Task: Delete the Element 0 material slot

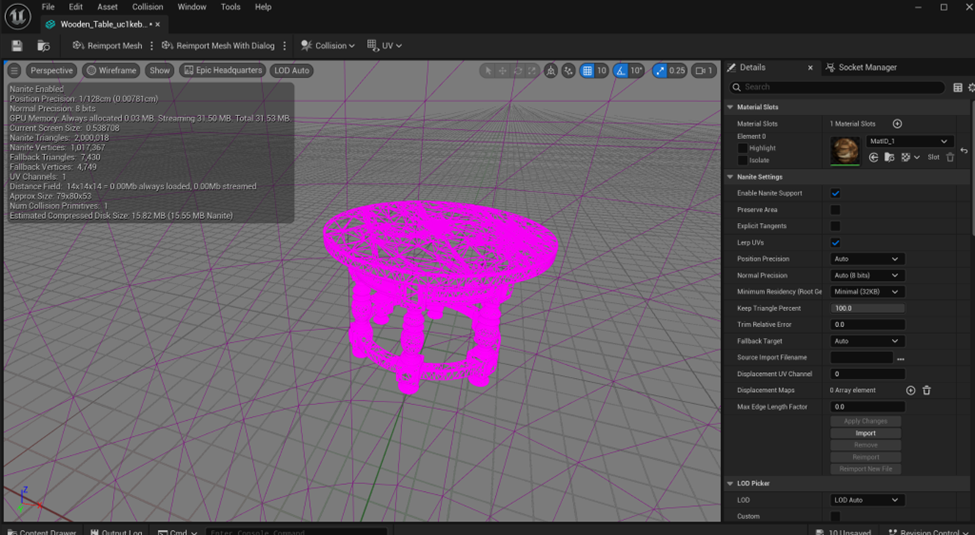Action: 950,157
